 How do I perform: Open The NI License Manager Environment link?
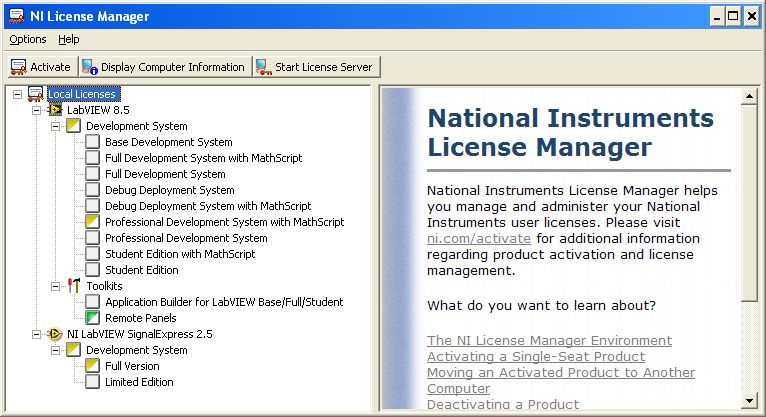(x=549, y=340)
